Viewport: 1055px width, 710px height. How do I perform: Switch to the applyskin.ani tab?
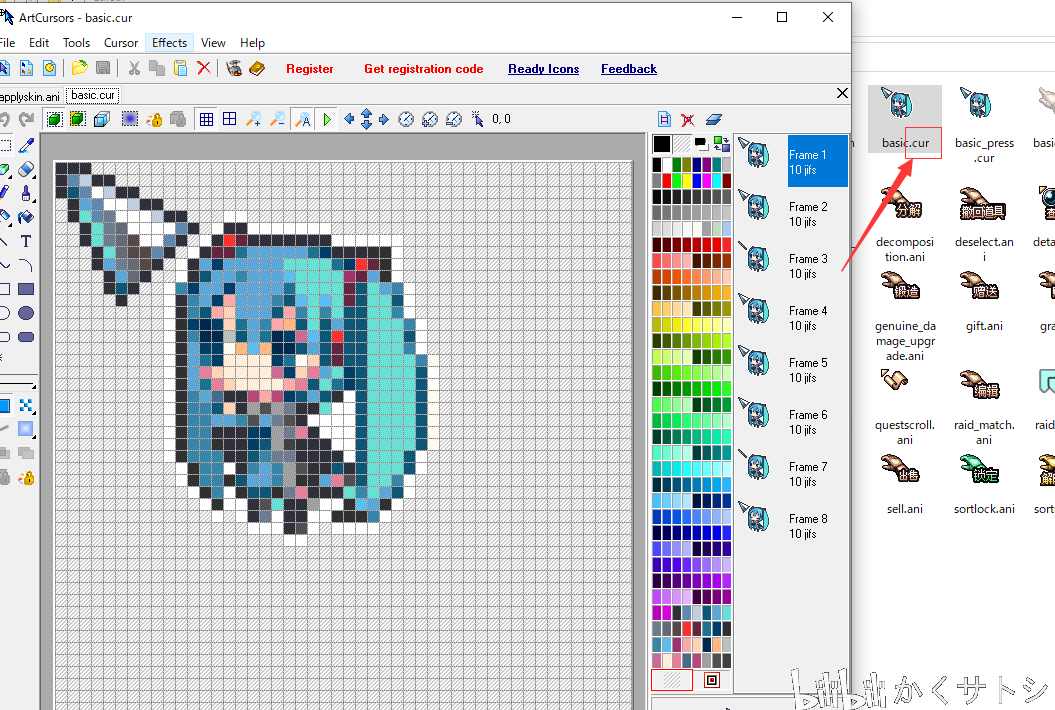[30, 96]
